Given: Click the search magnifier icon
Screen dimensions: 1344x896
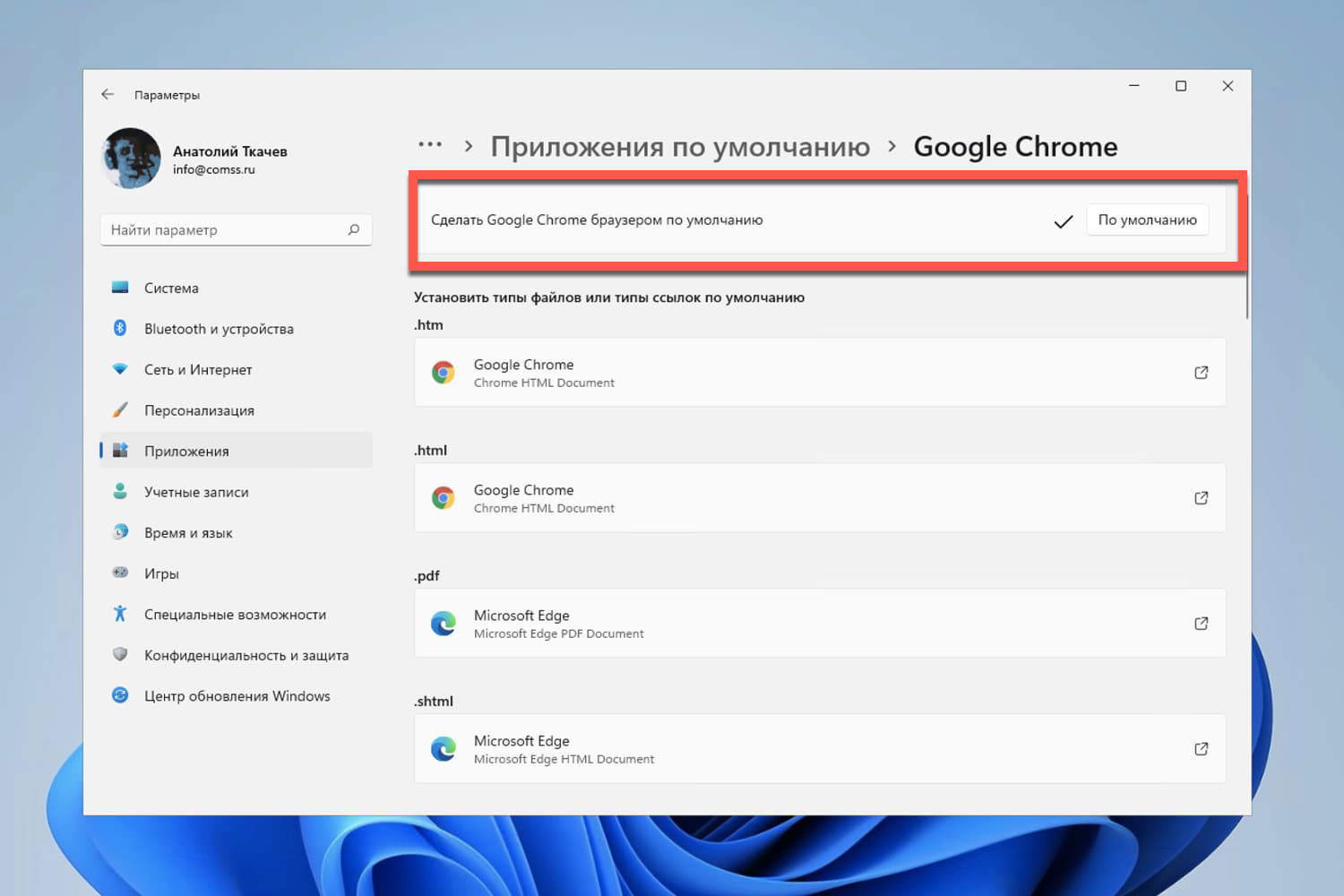Looking at the screenshot, I should [354, 229].
